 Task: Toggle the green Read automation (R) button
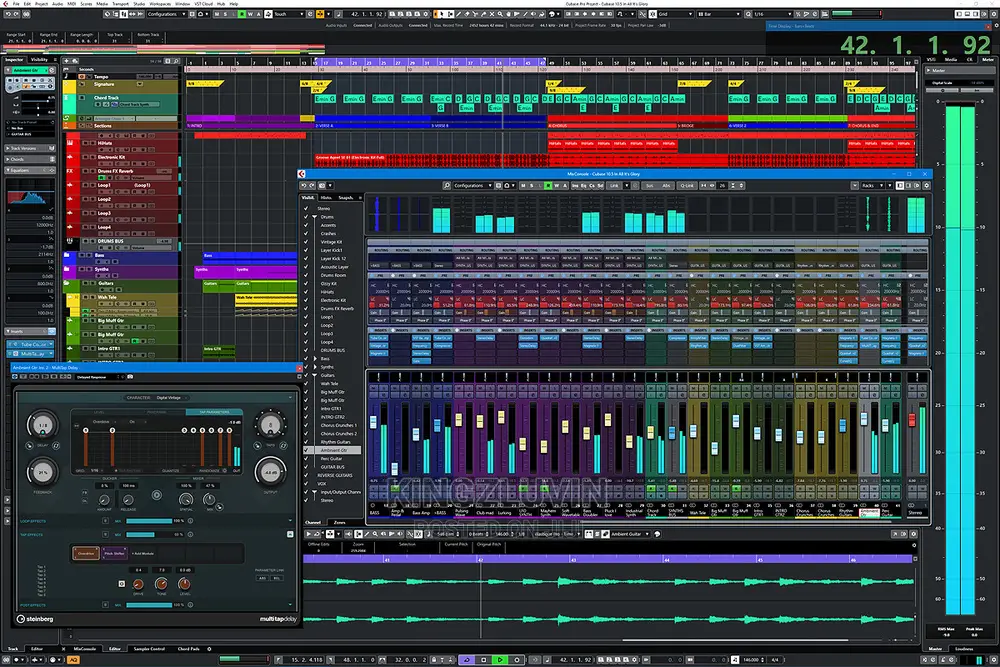242,14
